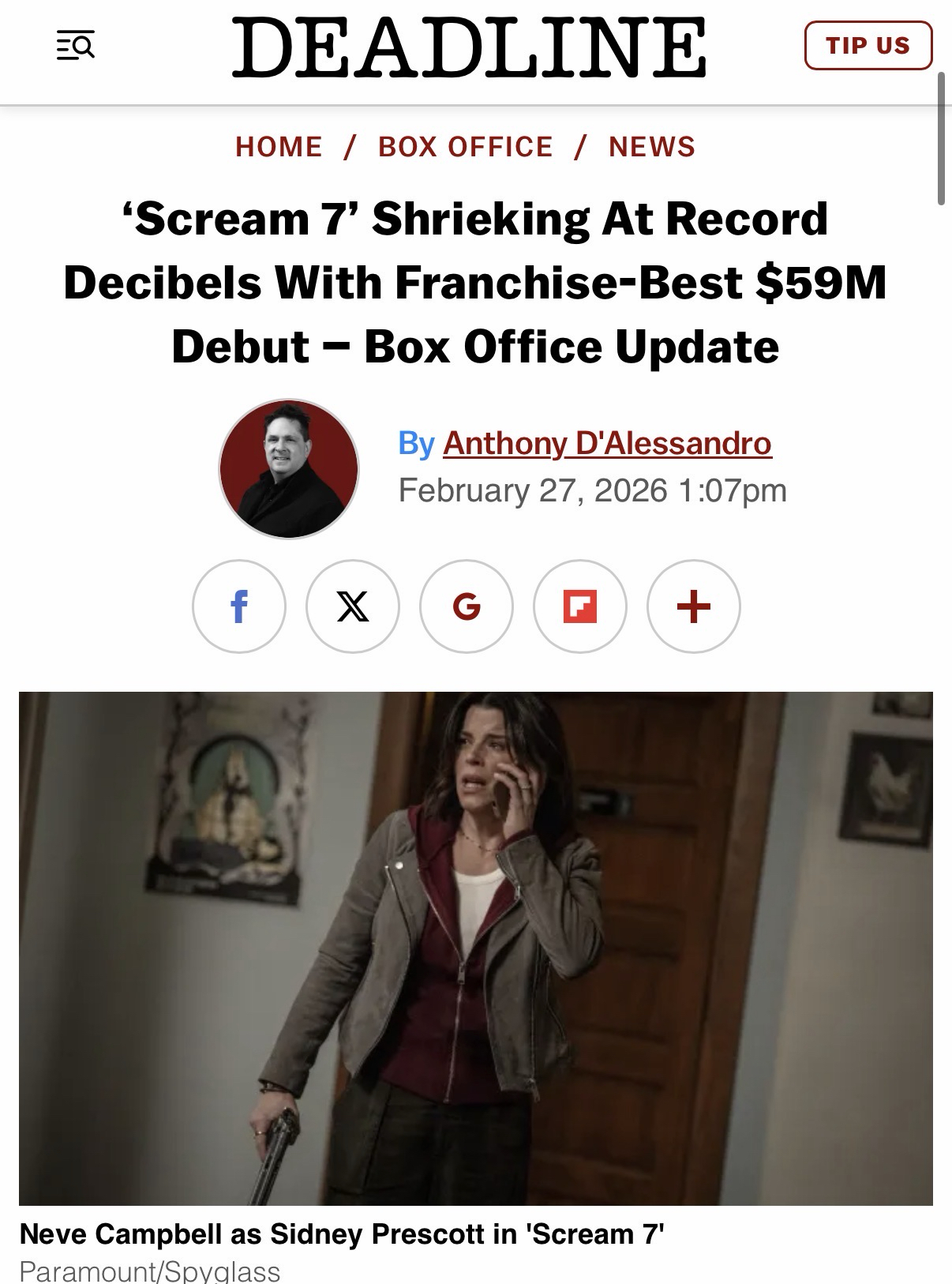Viewport: 952px width, 1284px height.
Task: Share the article on X
Action: (x=353, y=606)
